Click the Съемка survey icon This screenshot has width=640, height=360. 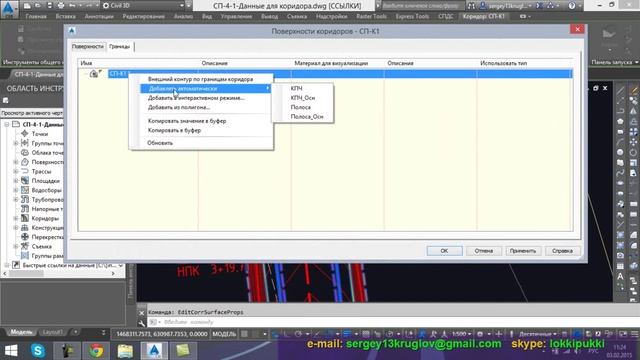(24, 246)
